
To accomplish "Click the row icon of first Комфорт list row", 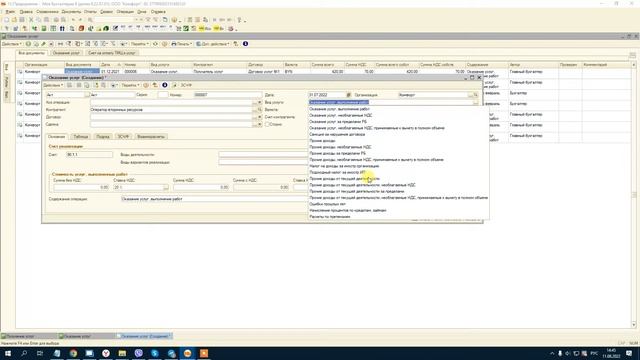I will click(20, 71).
